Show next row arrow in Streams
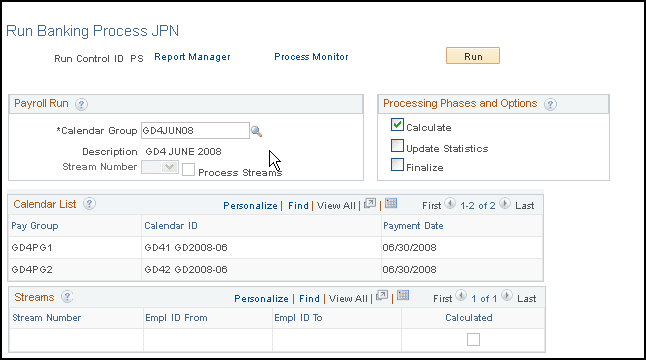Viewport: 646px width, 360px height. point(507,296)
